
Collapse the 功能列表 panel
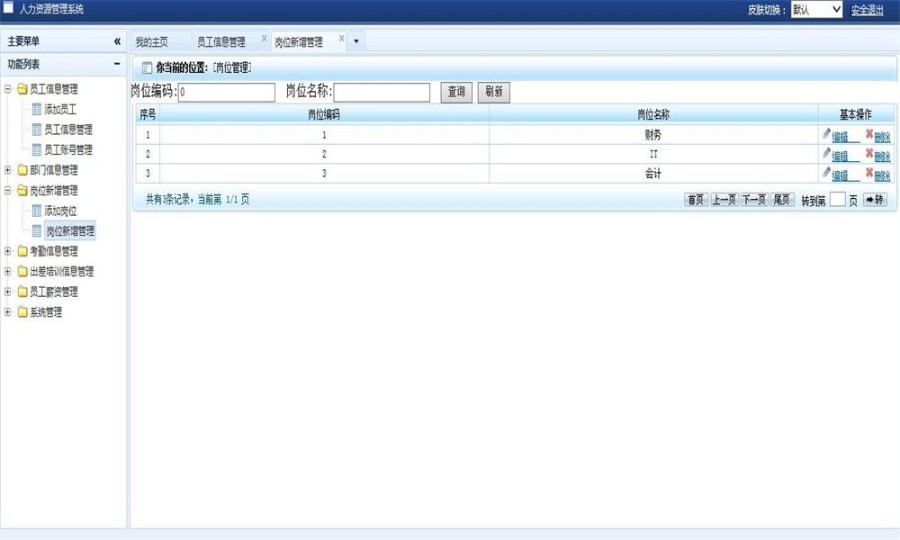pos(117,64)
